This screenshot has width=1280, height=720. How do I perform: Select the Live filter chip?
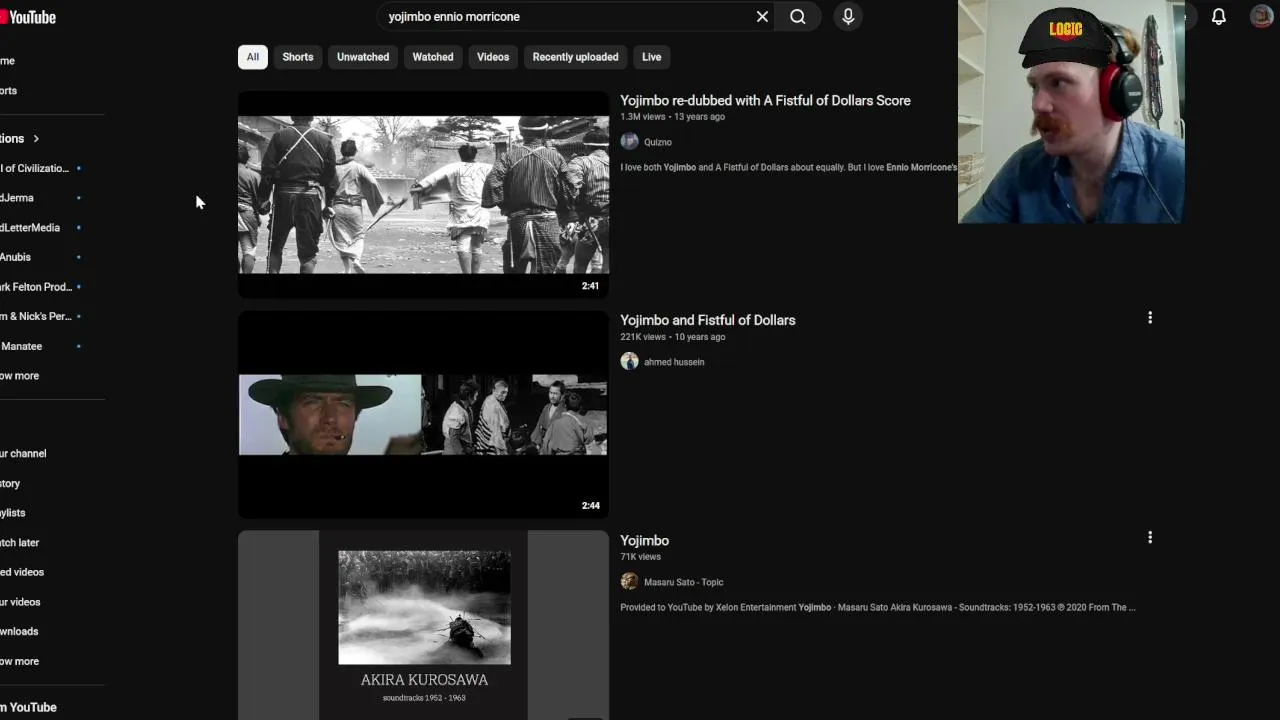(x=652, y=57)
